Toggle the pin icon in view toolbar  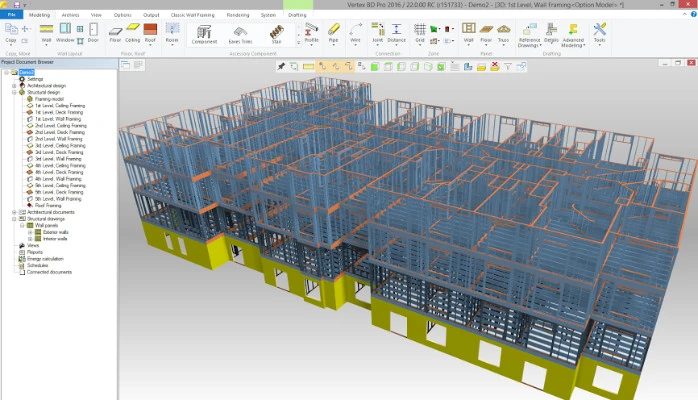coord(281,67)
